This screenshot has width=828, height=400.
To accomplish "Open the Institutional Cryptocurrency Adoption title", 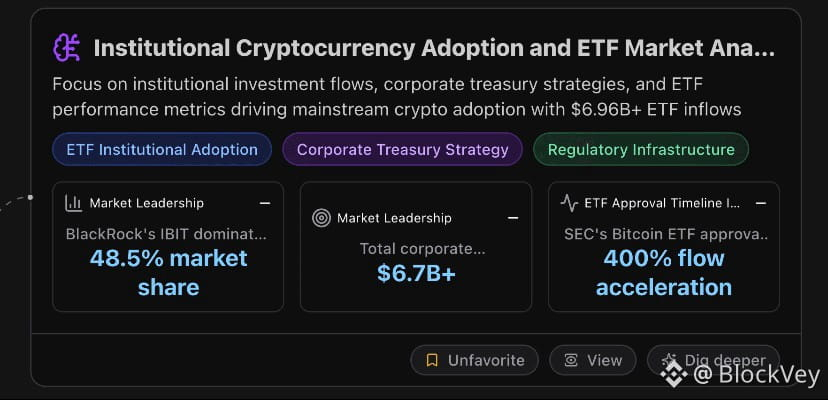I will (433, 47).
